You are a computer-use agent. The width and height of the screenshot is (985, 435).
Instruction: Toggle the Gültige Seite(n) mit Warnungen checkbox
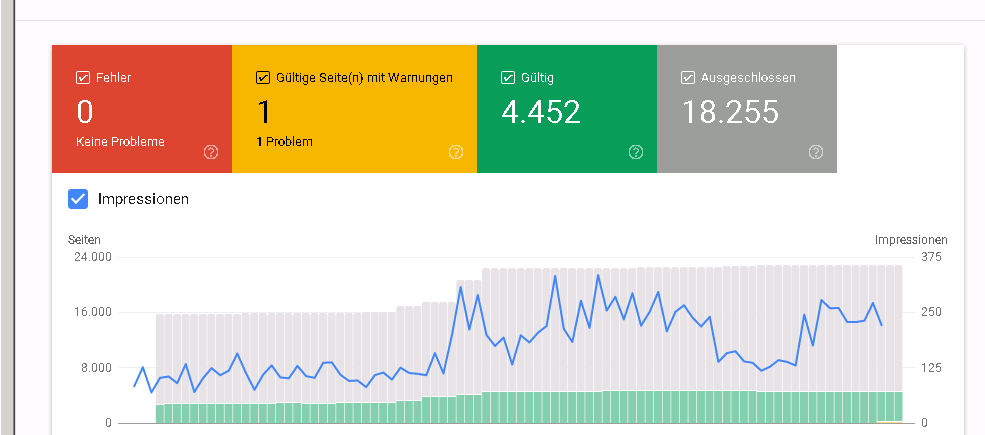(x=263, y=77)
